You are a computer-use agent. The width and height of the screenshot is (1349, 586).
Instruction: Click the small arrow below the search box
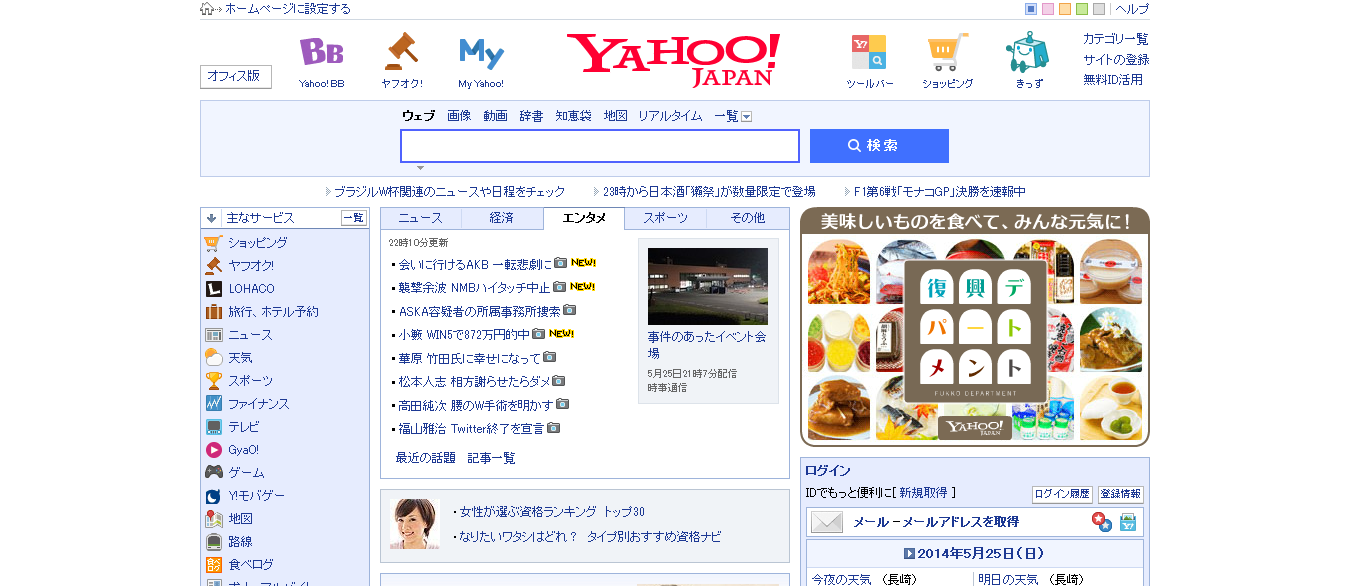pyautogui.click(x=420, y=168)
